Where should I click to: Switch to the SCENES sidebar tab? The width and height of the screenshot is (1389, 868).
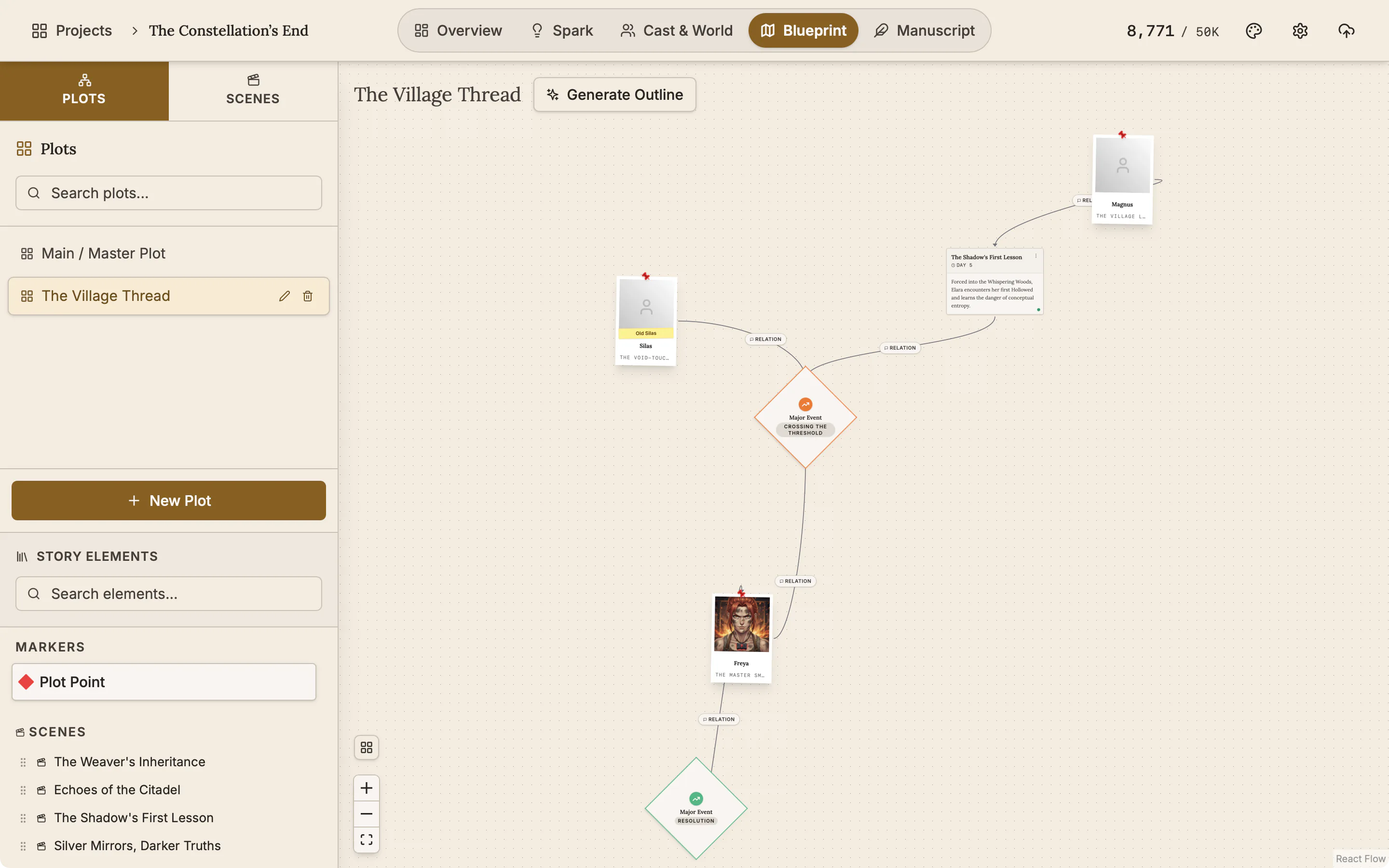point(253,91)
